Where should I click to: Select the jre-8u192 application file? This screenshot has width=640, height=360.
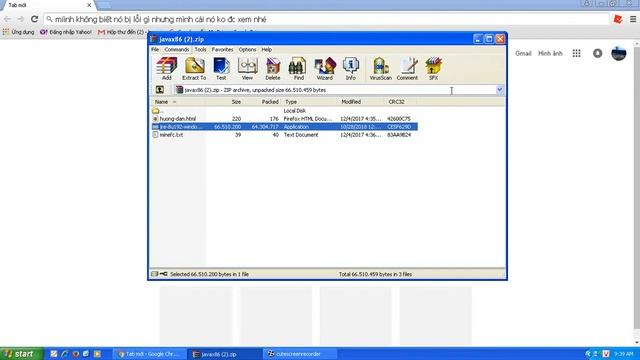click(x=284, y=127)
